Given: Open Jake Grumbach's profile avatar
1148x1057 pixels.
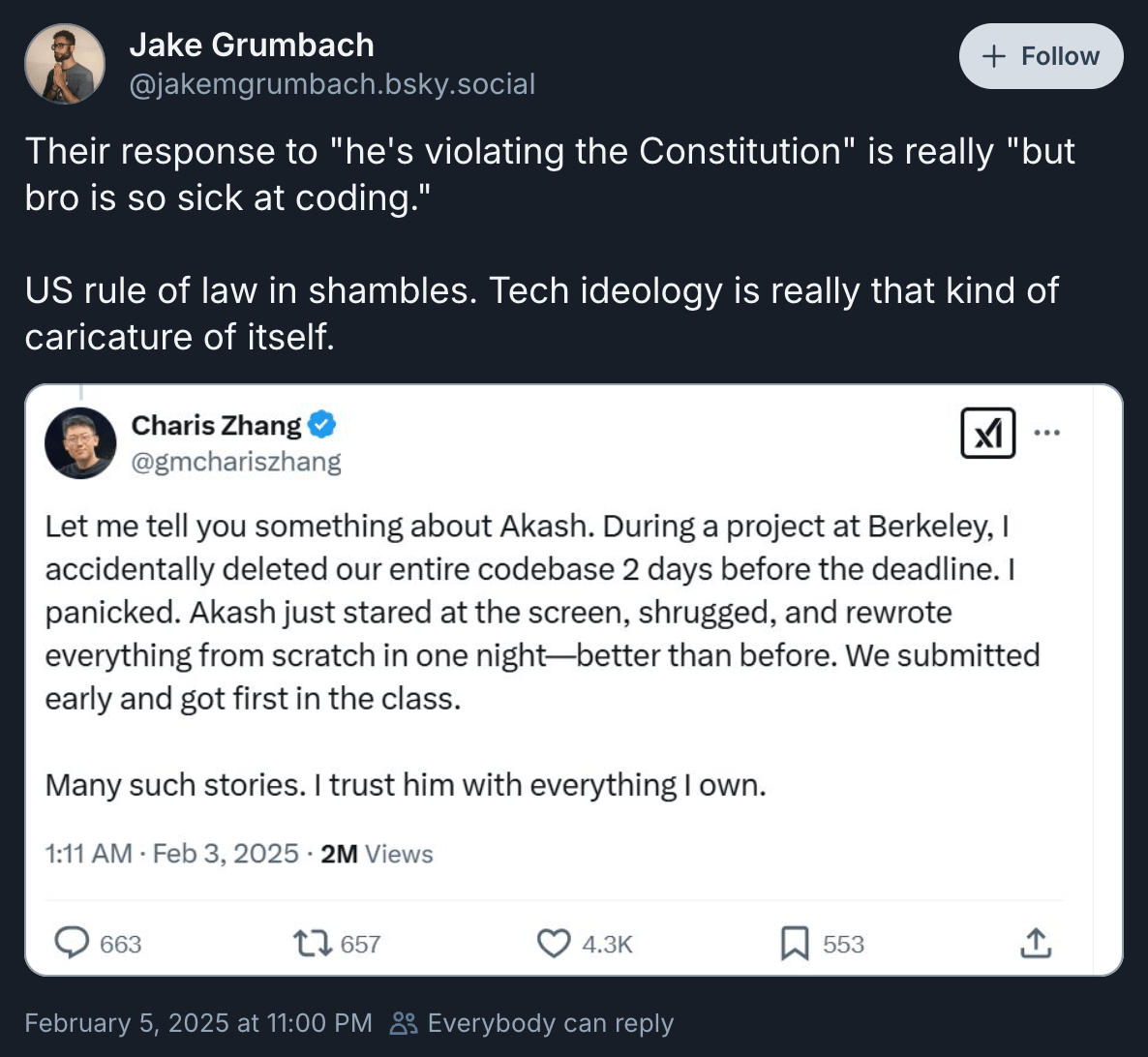Looking at the screenshot, I should point(65,64).
